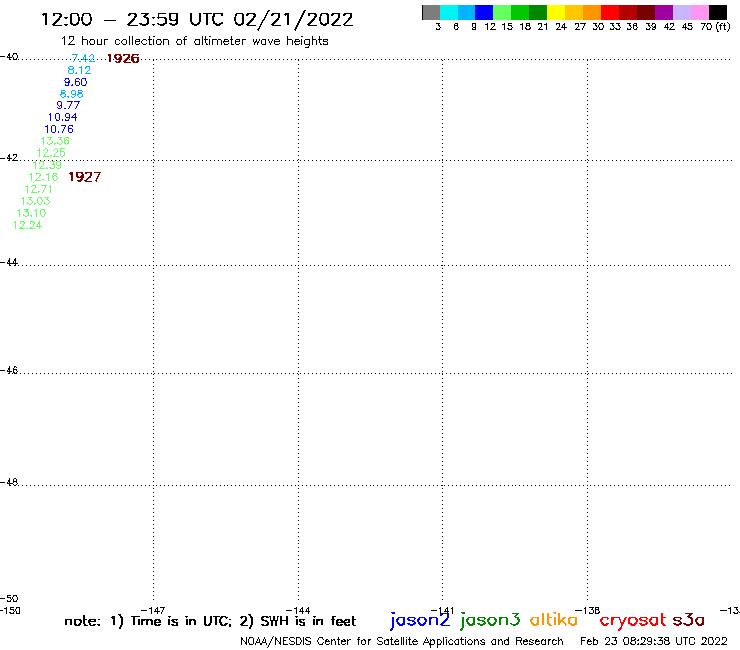
Task: Select the pink legend swatch before 70
Action: click(700, 12)
